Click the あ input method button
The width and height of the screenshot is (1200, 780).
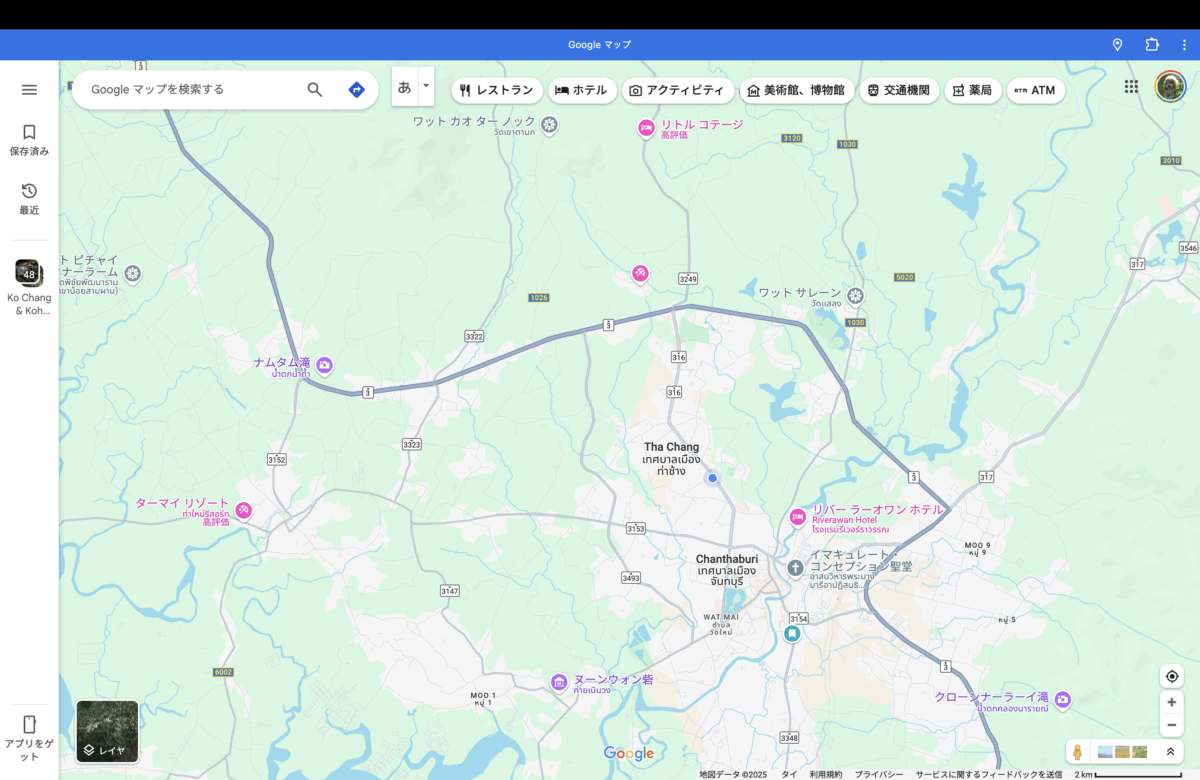404,87
